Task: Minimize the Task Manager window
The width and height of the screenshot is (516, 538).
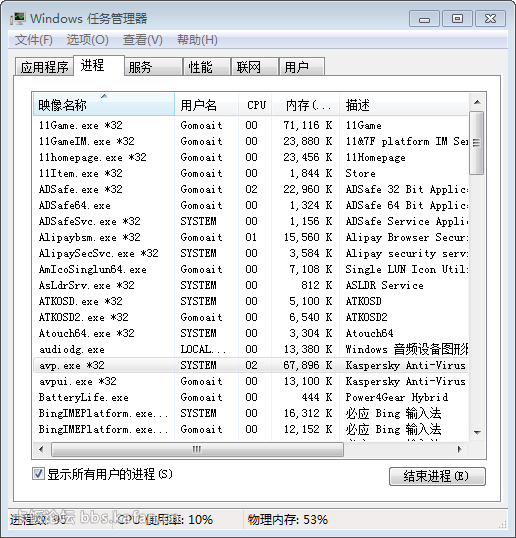Action: [424, 19]
